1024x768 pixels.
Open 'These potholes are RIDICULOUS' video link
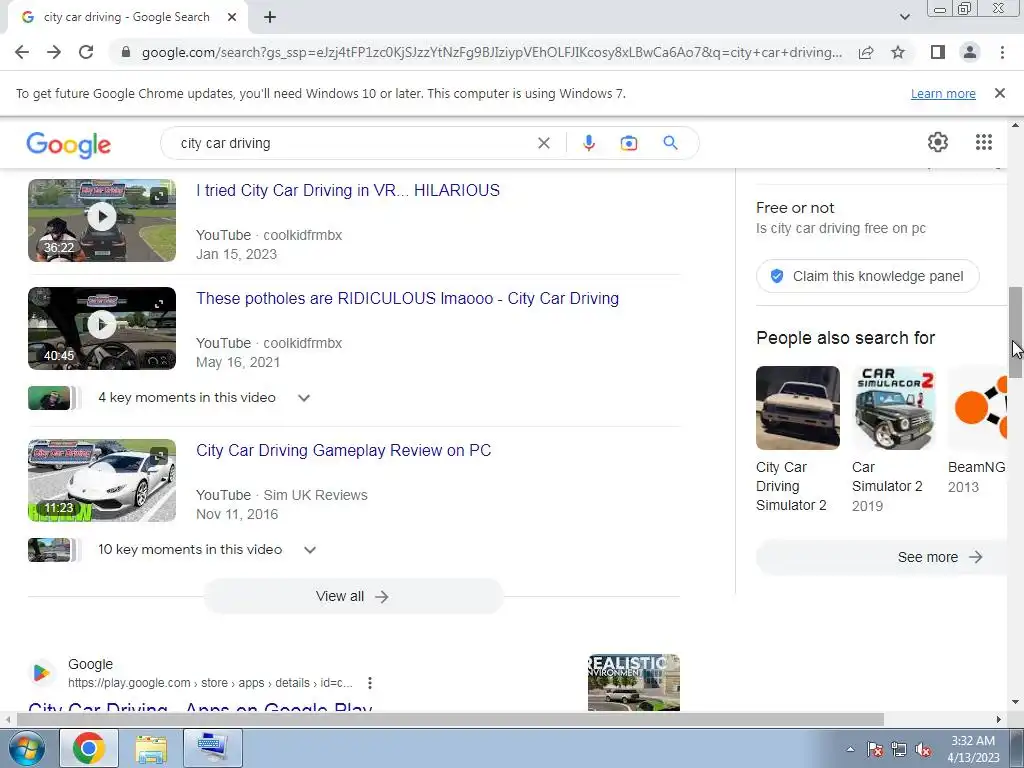[408, 298]
